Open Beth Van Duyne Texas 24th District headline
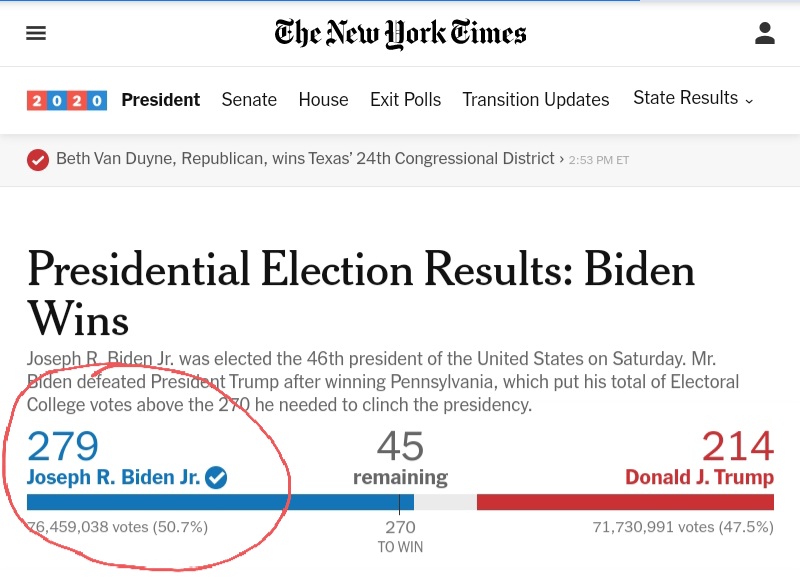Image resolution: width=800 pixels, height=586 pixels. tap(305, 159)
